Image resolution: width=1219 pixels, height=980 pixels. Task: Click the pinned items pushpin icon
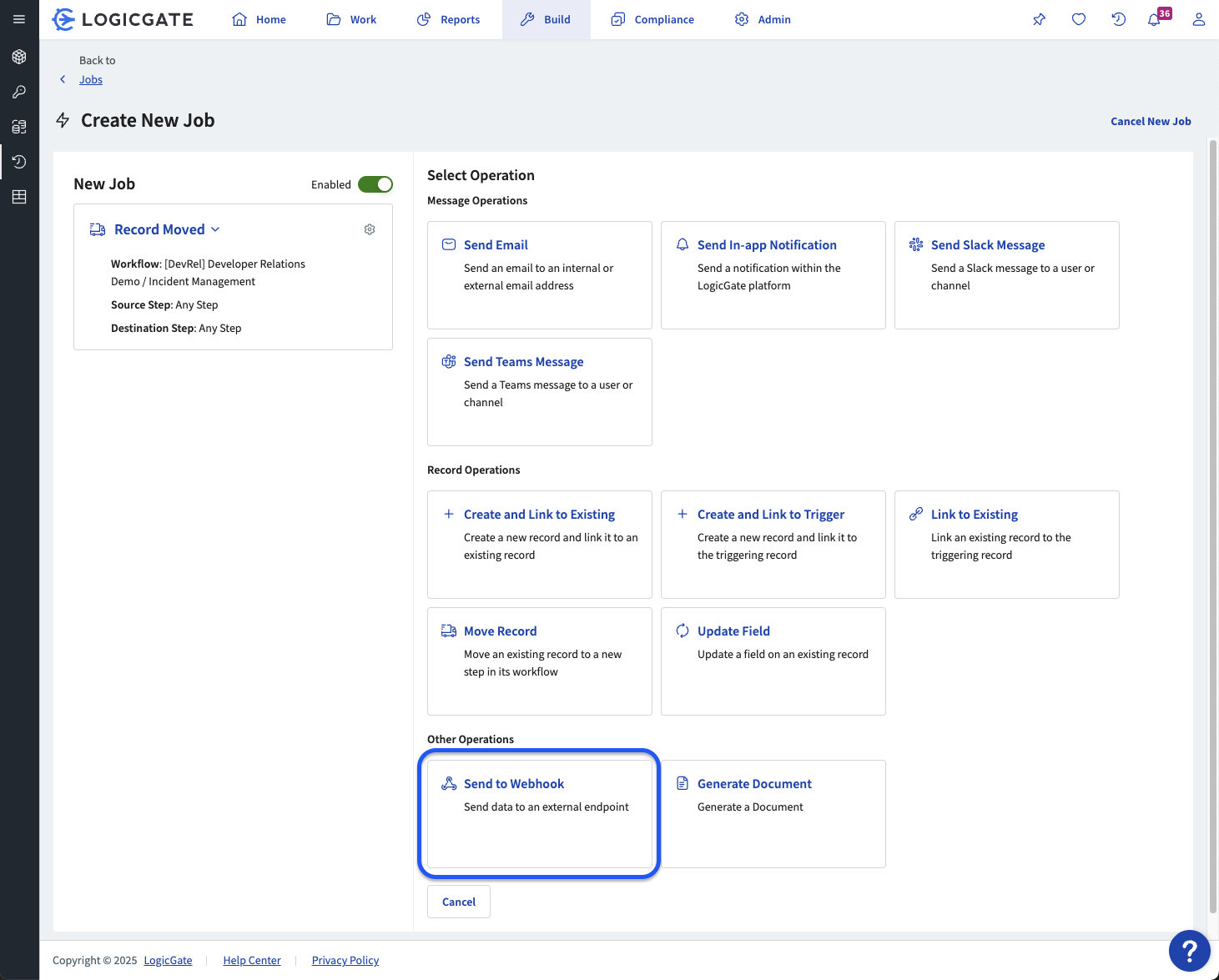1038,18
